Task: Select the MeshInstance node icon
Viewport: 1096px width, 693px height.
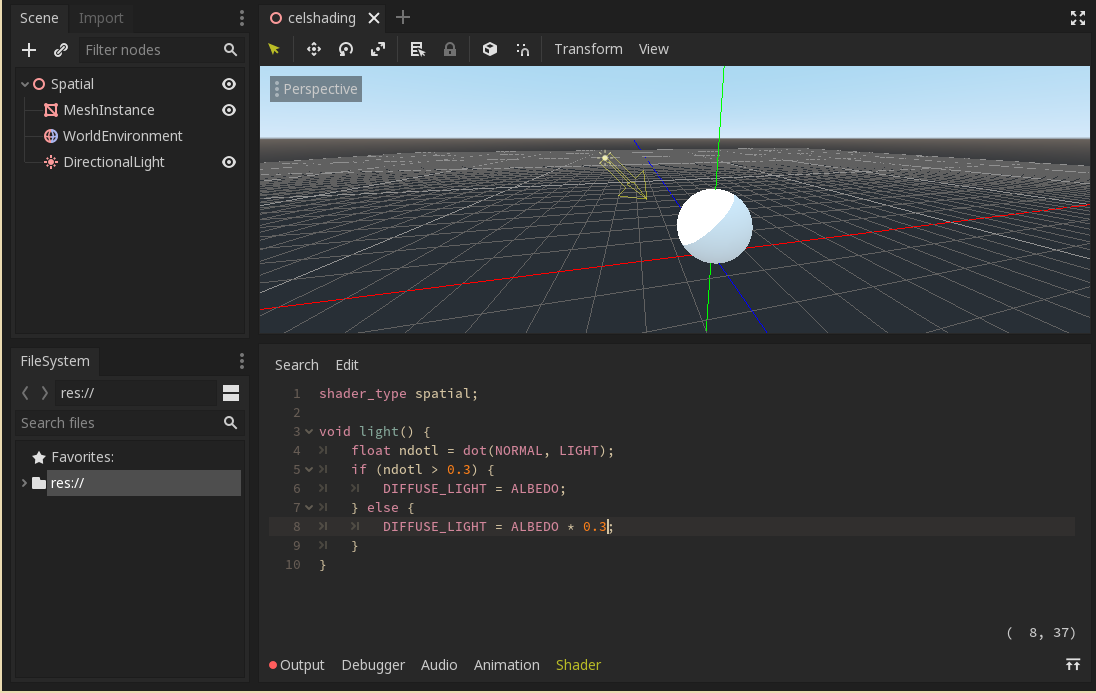Action: coord(51,110)
